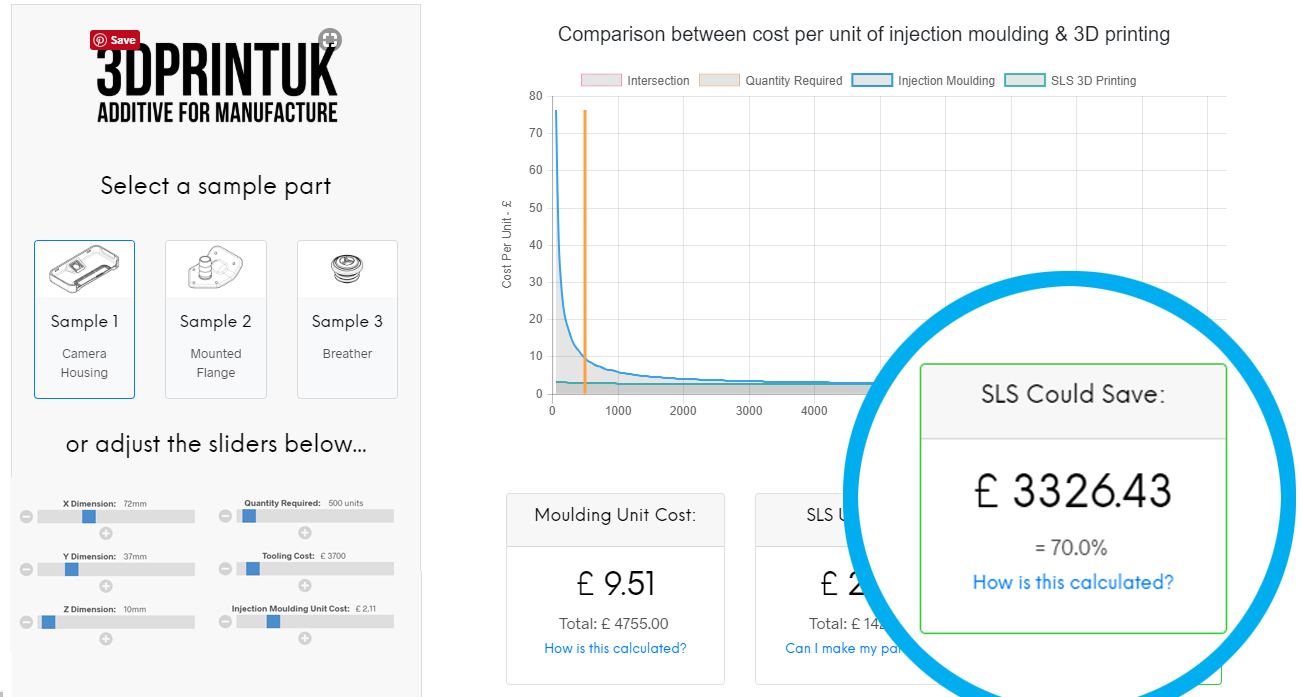This screenshot has height=697, width=1302.
Task: Increase Y Dimension with the plus icon
Action: (x=106, y=586)
